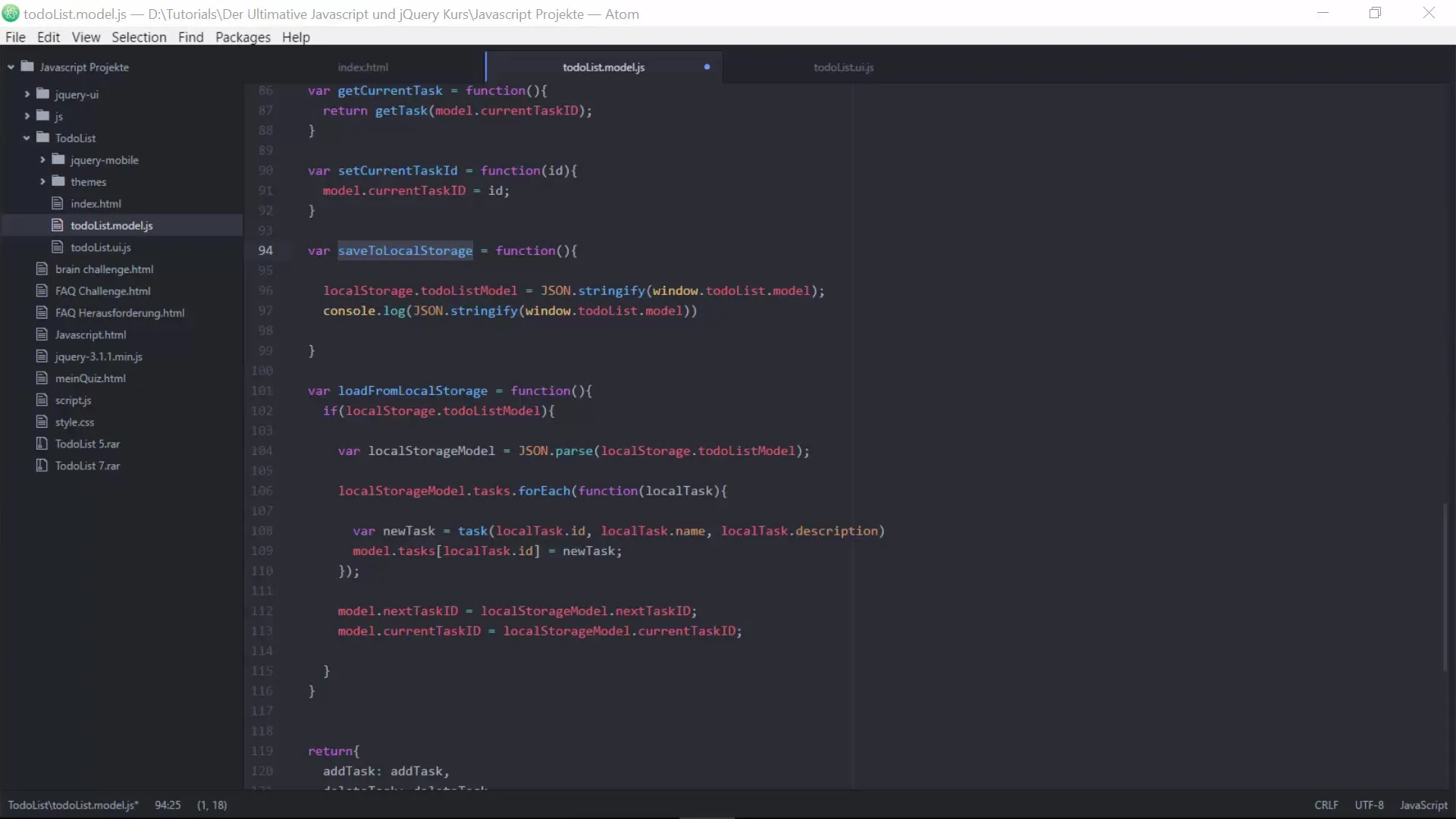Click the js folder icon
The height and width of the screenshot is (819, 1456).
43,116
